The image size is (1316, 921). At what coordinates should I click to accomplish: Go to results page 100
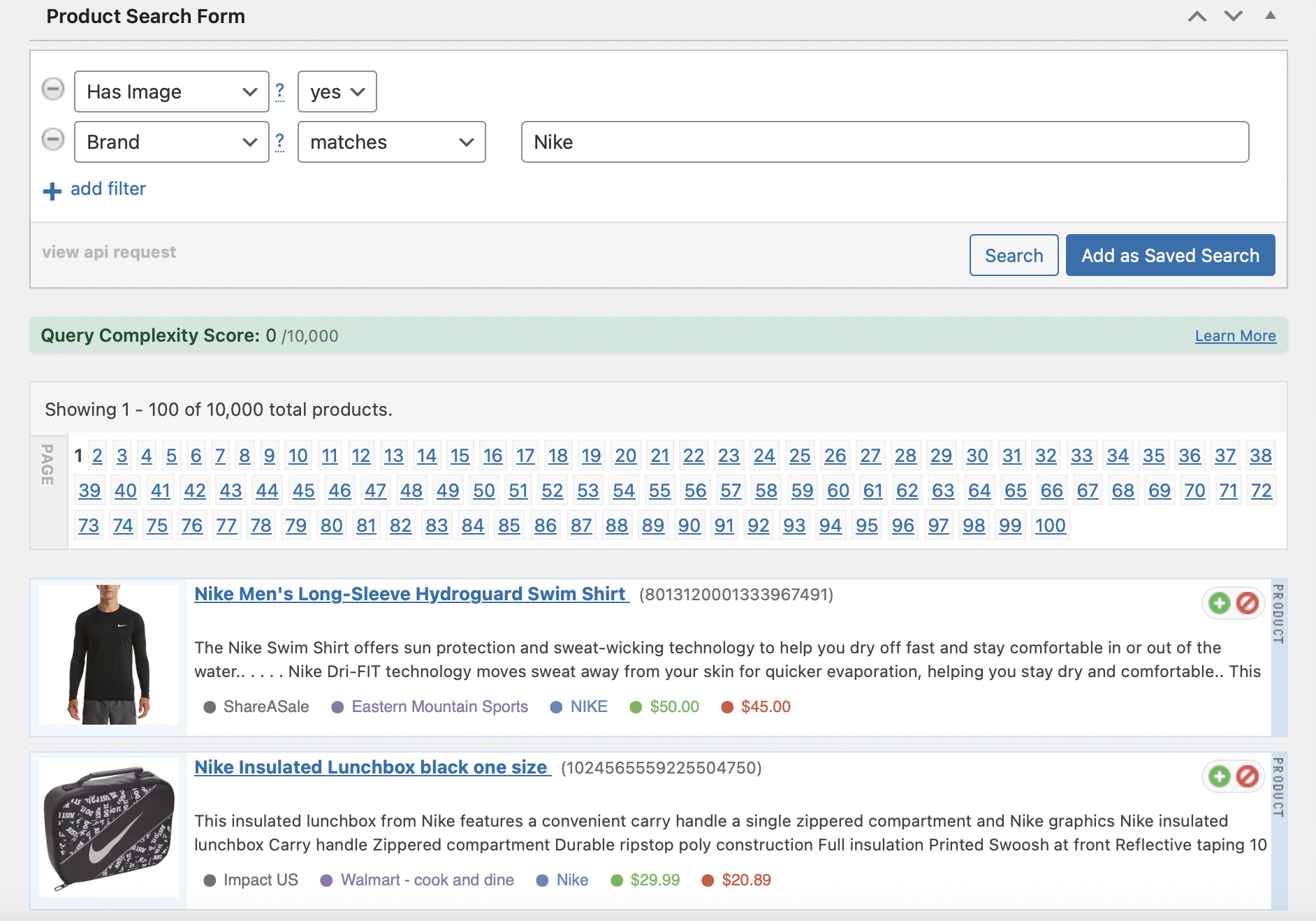[1051, 525]
